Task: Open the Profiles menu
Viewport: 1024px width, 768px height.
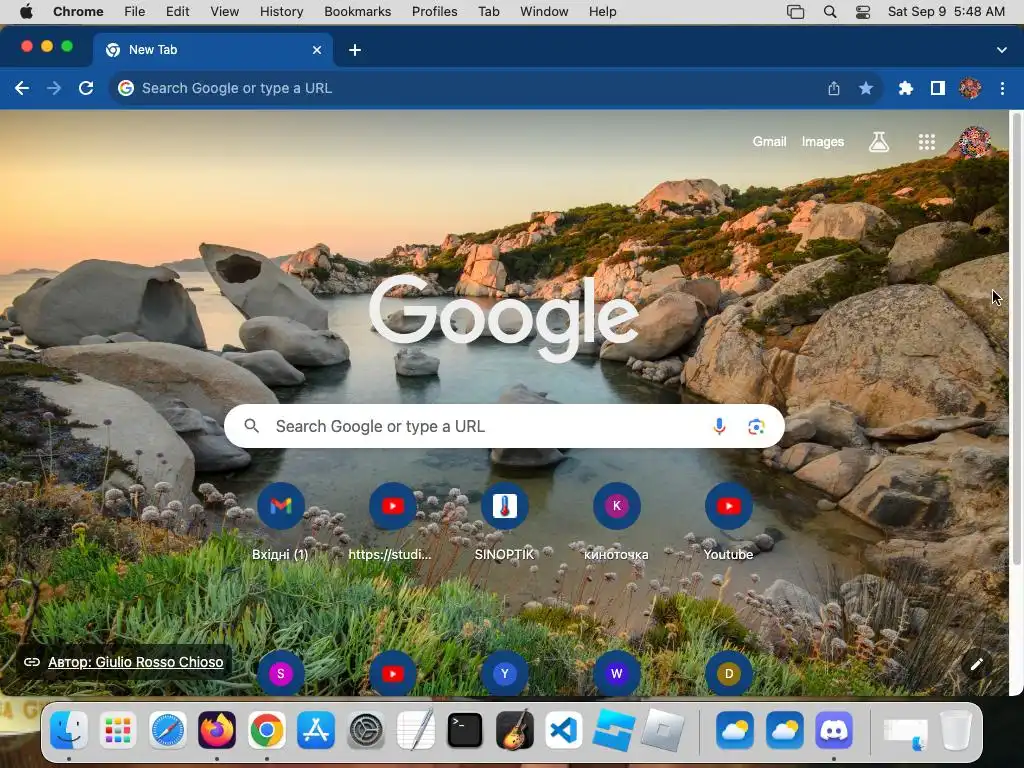Action: [x=434, y=12]
